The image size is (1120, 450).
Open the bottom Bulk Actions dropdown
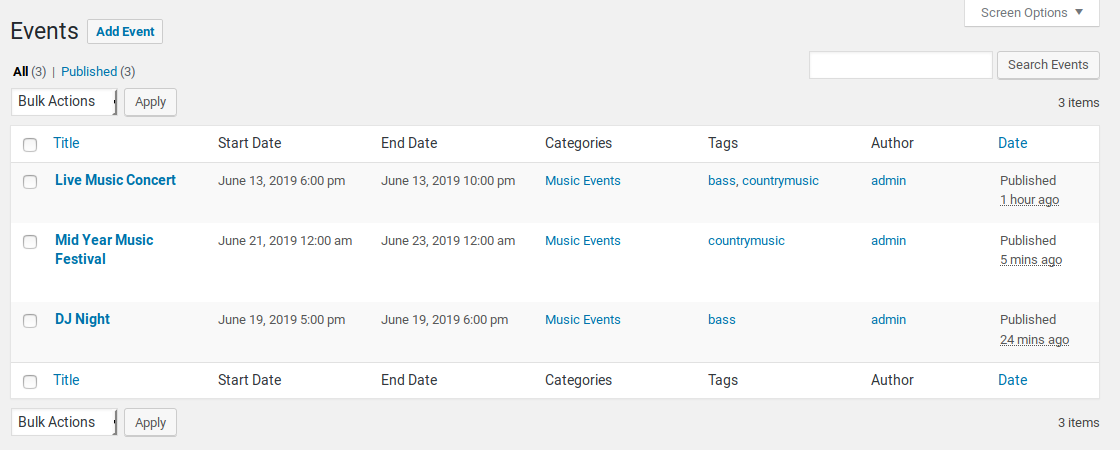tap(65, 422)
